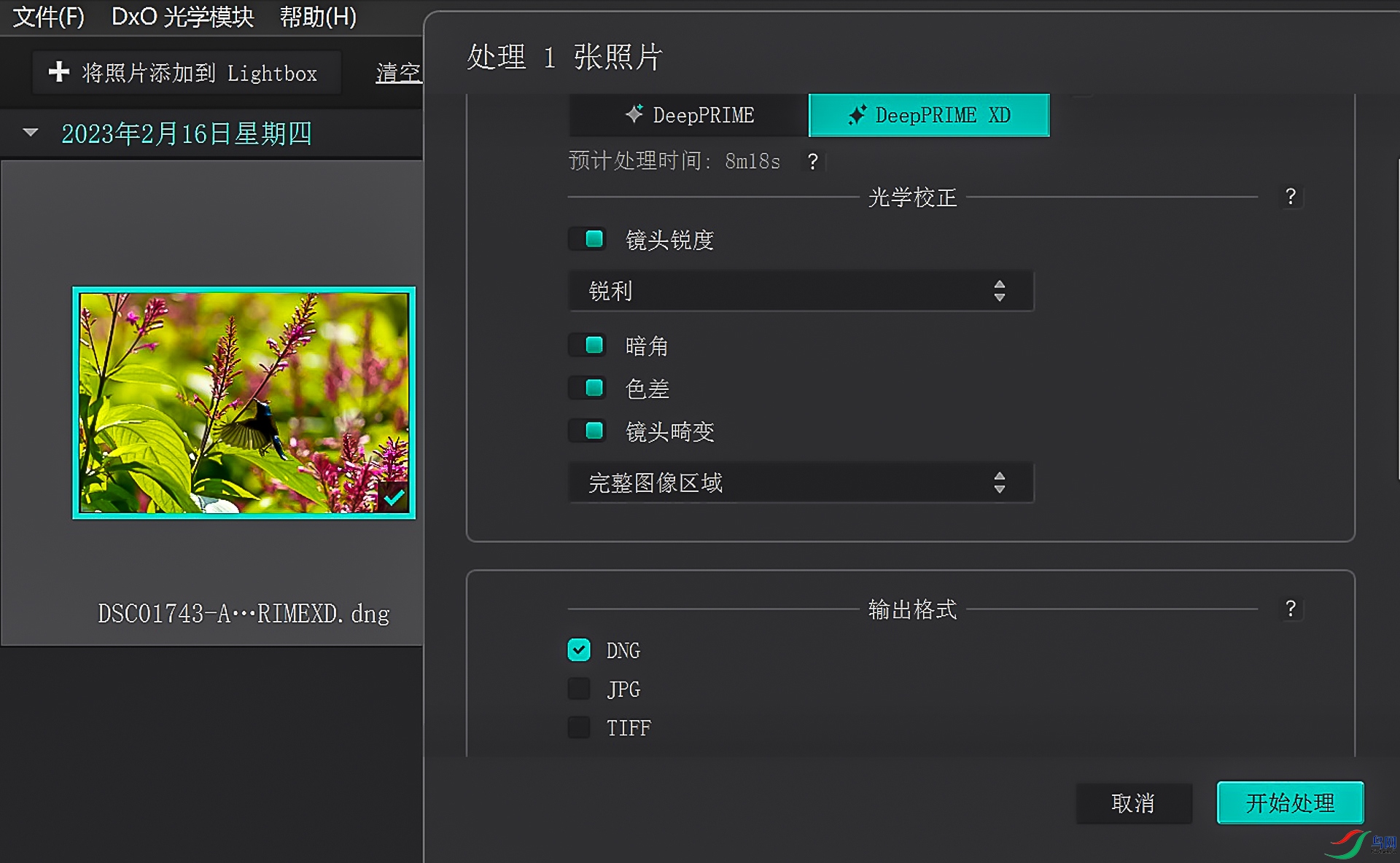Screen dimensions: 1400x863
Task: Toggle the 色差 switch
Action: click(588, 388)
